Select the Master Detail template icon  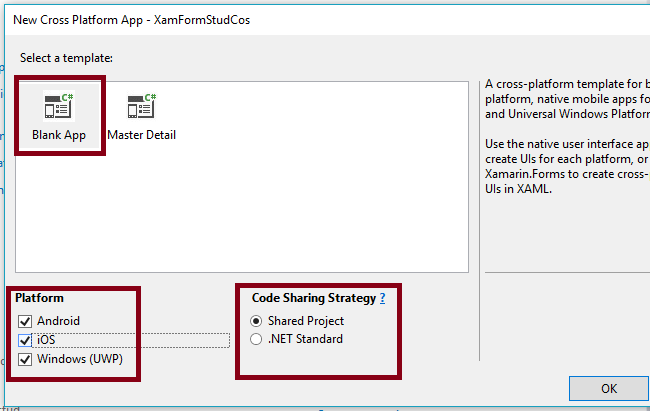pos(141,106)
